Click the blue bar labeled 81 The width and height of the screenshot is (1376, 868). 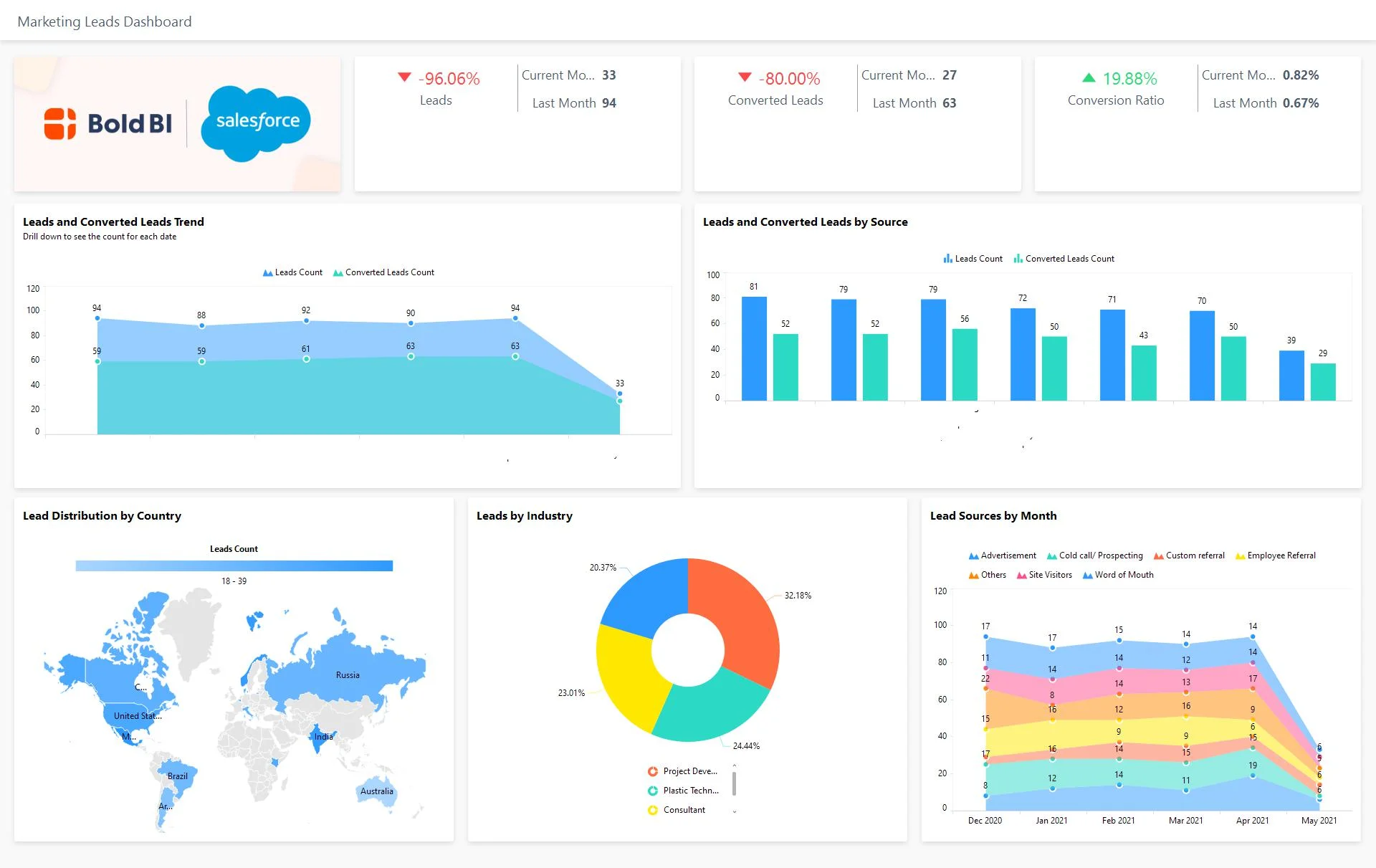click(x=754, y=348)
